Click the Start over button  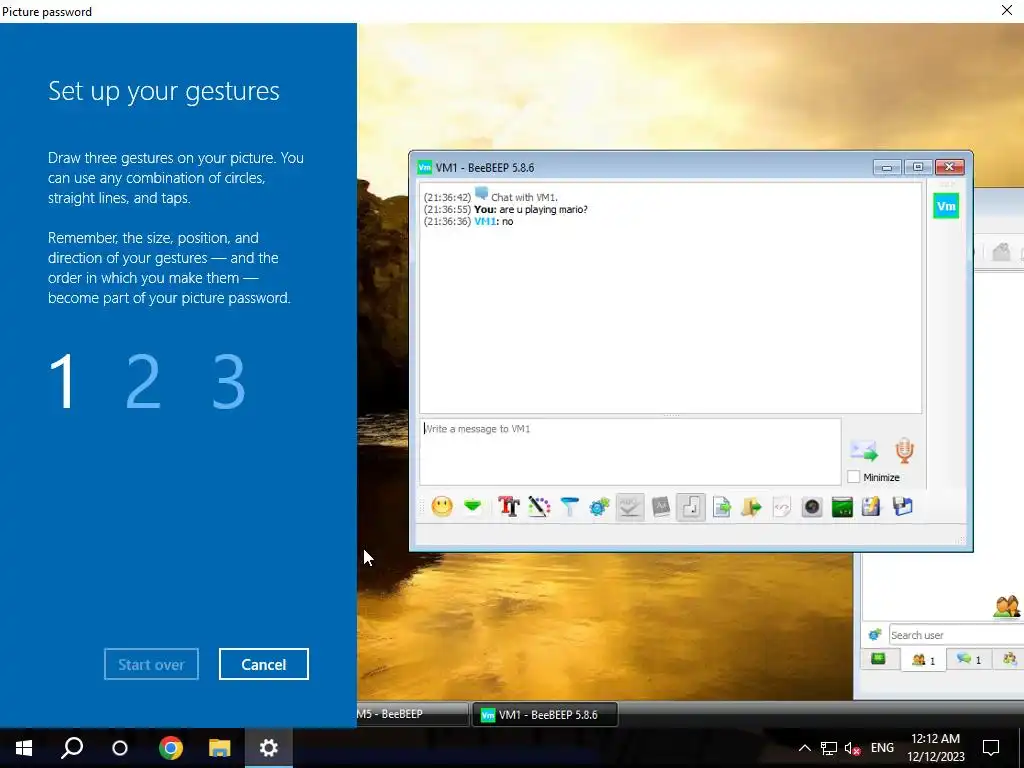coord(152,664)
